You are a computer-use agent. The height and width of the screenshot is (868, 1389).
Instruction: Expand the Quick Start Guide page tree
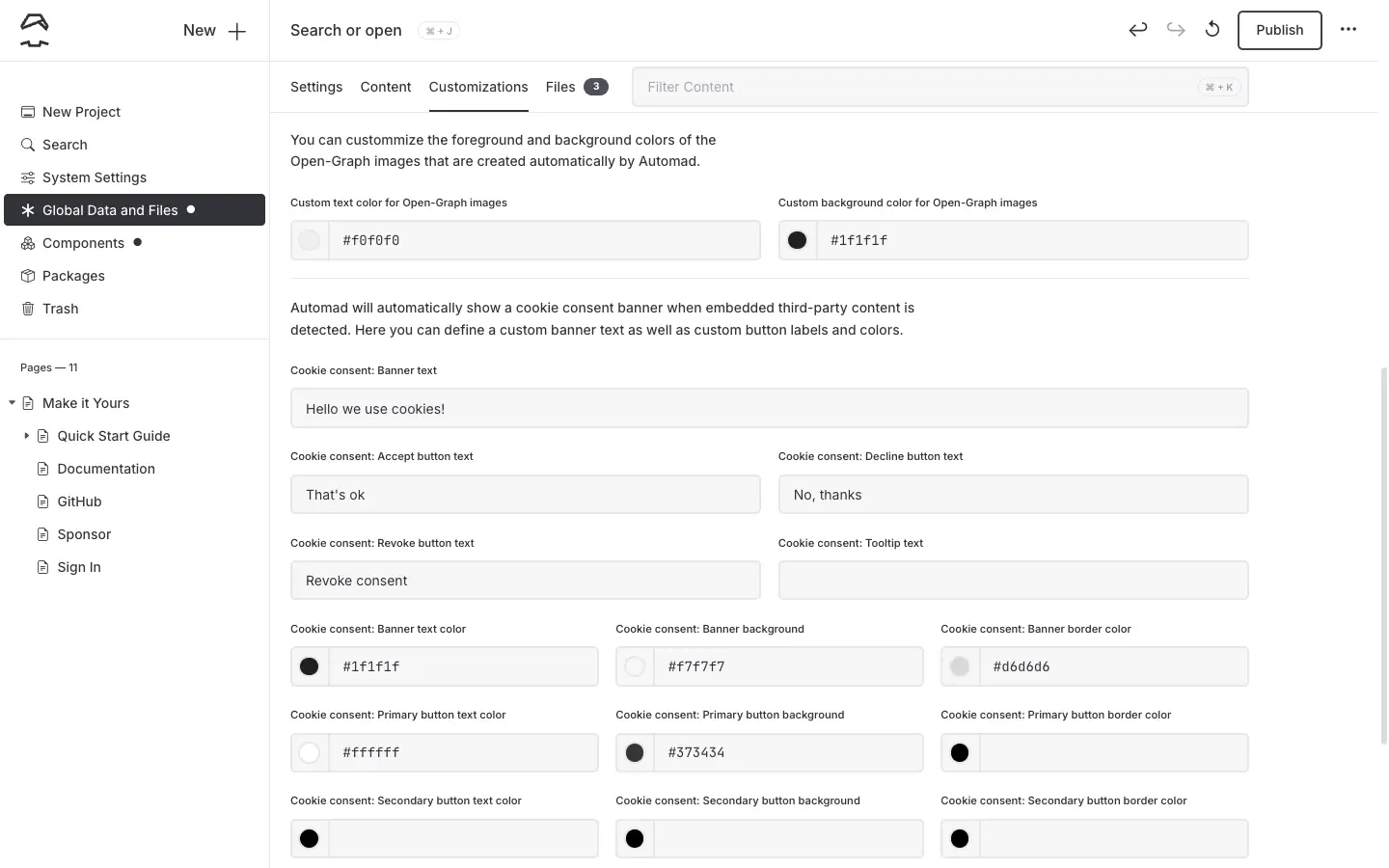click(26, 436)
